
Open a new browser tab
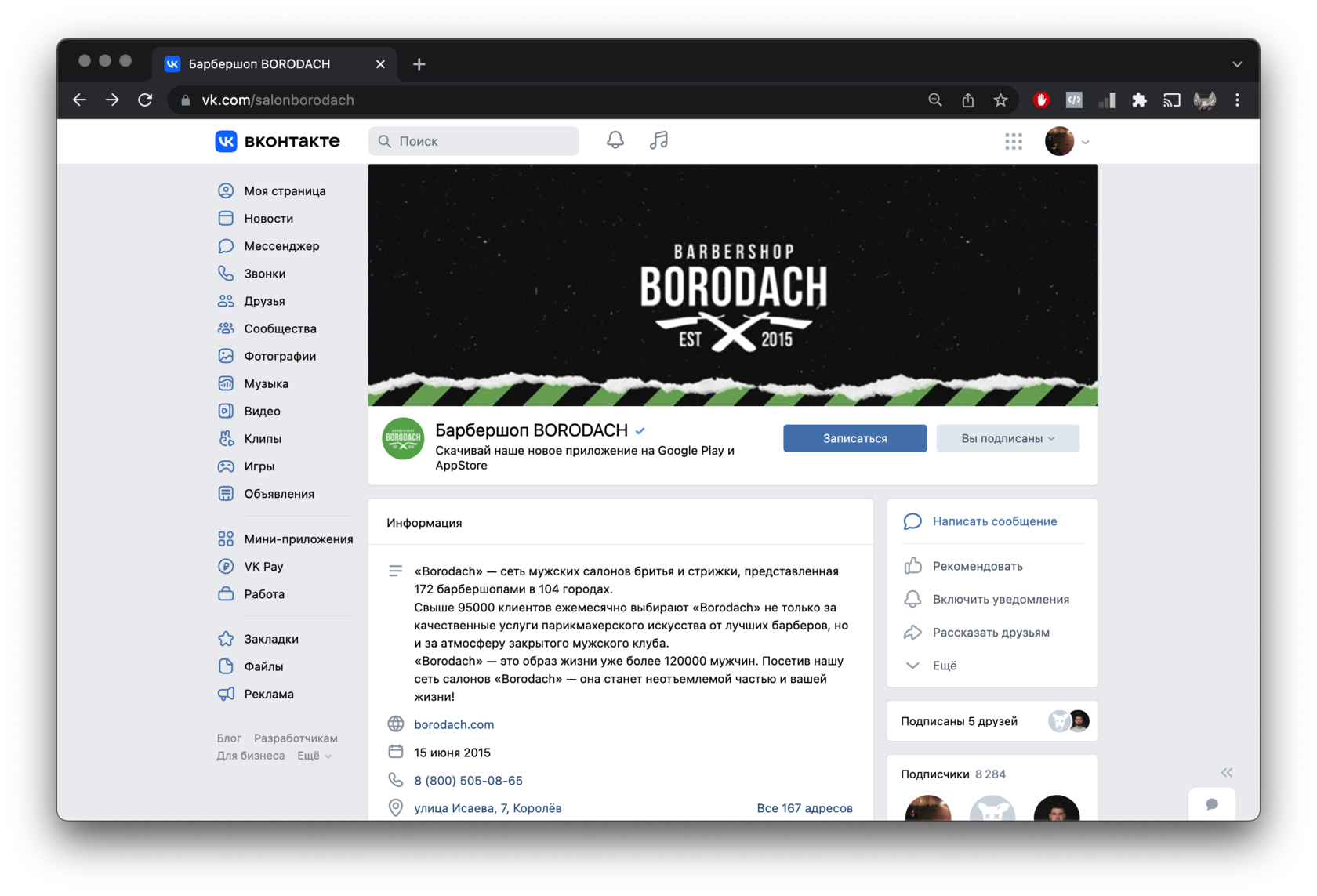419,64
